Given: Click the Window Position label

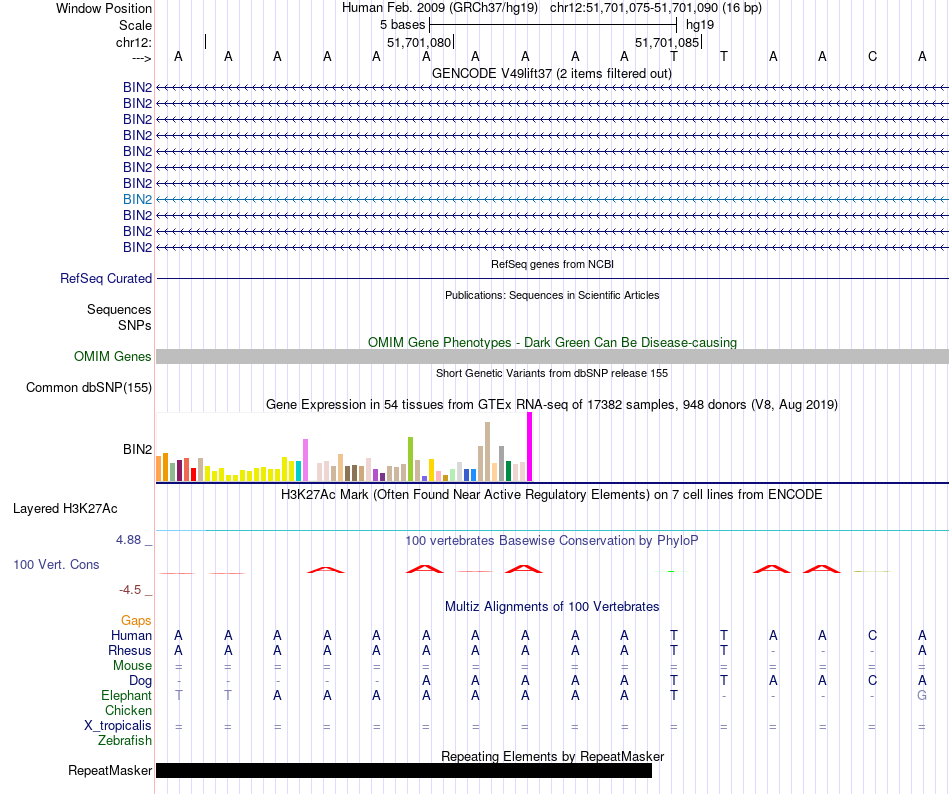Looking at the screenshot, I should [x=104, y=8].
